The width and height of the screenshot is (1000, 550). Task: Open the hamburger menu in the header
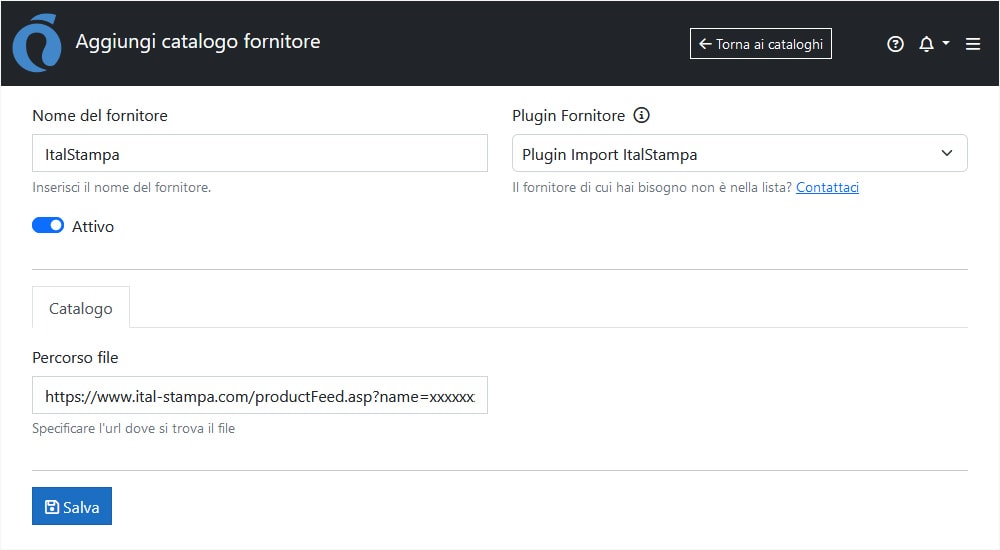(972, 44)
